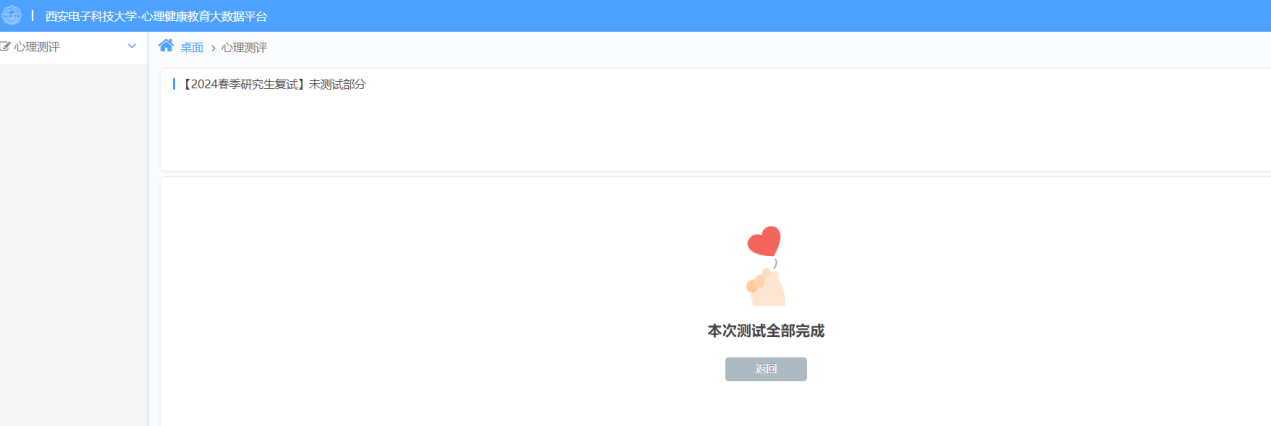
Task: Click the empty white area beneath the 返回 button
Action: (766, 405)
